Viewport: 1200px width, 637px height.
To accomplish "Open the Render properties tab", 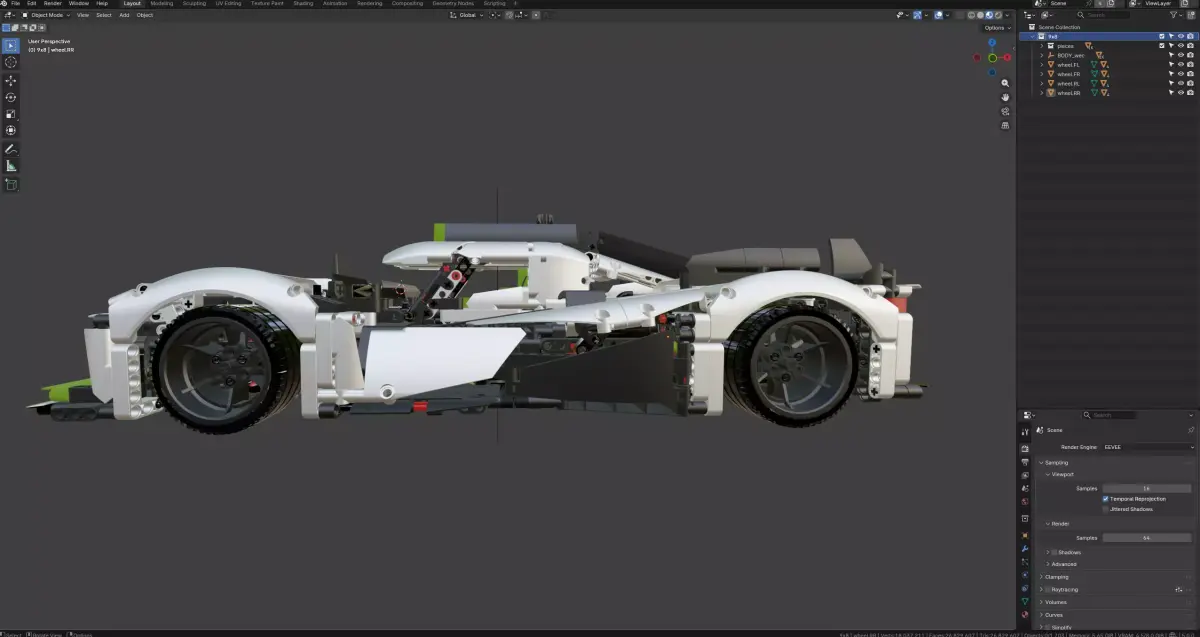I will click(1025, 449).
